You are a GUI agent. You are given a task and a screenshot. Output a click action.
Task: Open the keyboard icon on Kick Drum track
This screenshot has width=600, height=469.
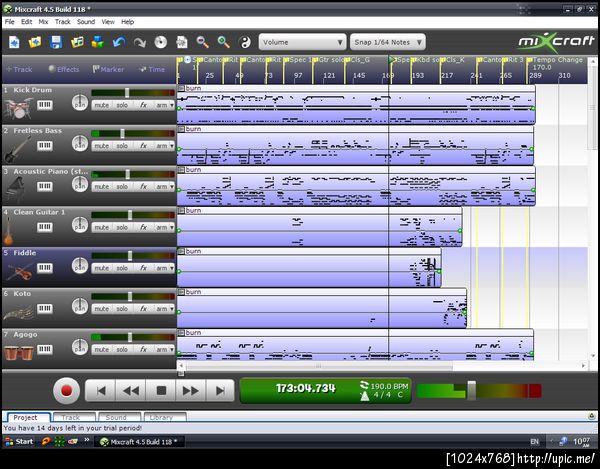click(x=45, y=105)
